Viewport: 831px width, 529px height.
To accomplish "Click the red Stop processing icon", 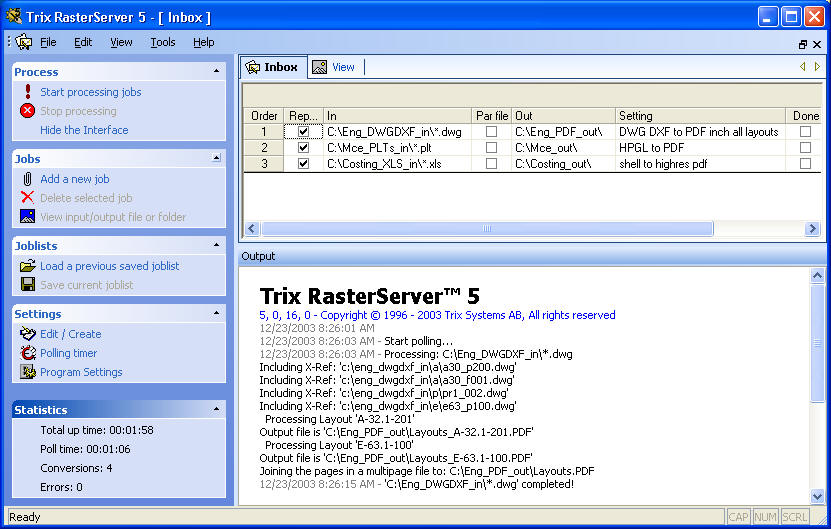I will pos(28,111).
